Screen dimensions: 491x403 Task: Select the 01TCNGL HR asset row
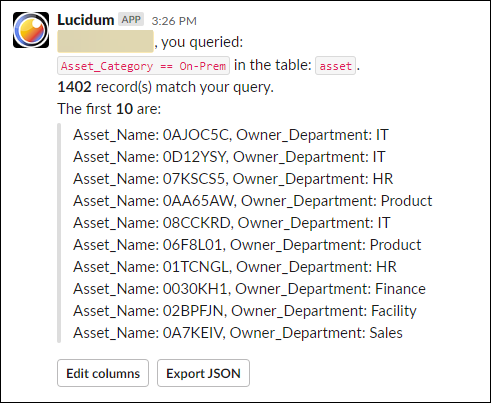point(235,267)
